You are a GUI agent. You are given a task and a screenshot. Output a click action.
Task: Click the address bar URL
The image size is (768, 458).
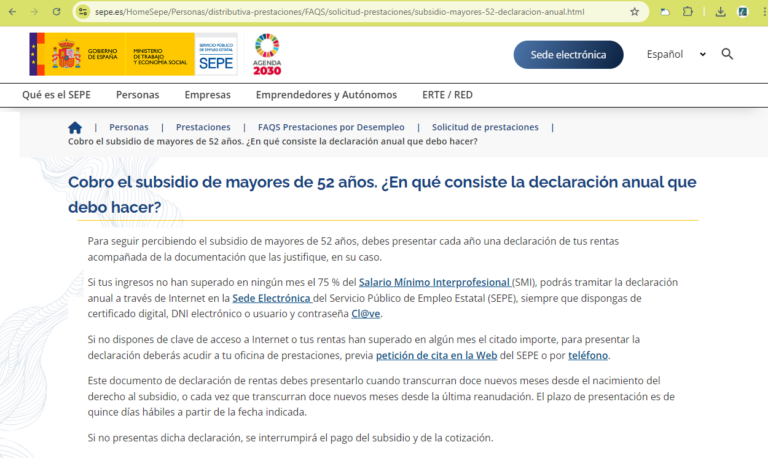[x=339, y=12]
